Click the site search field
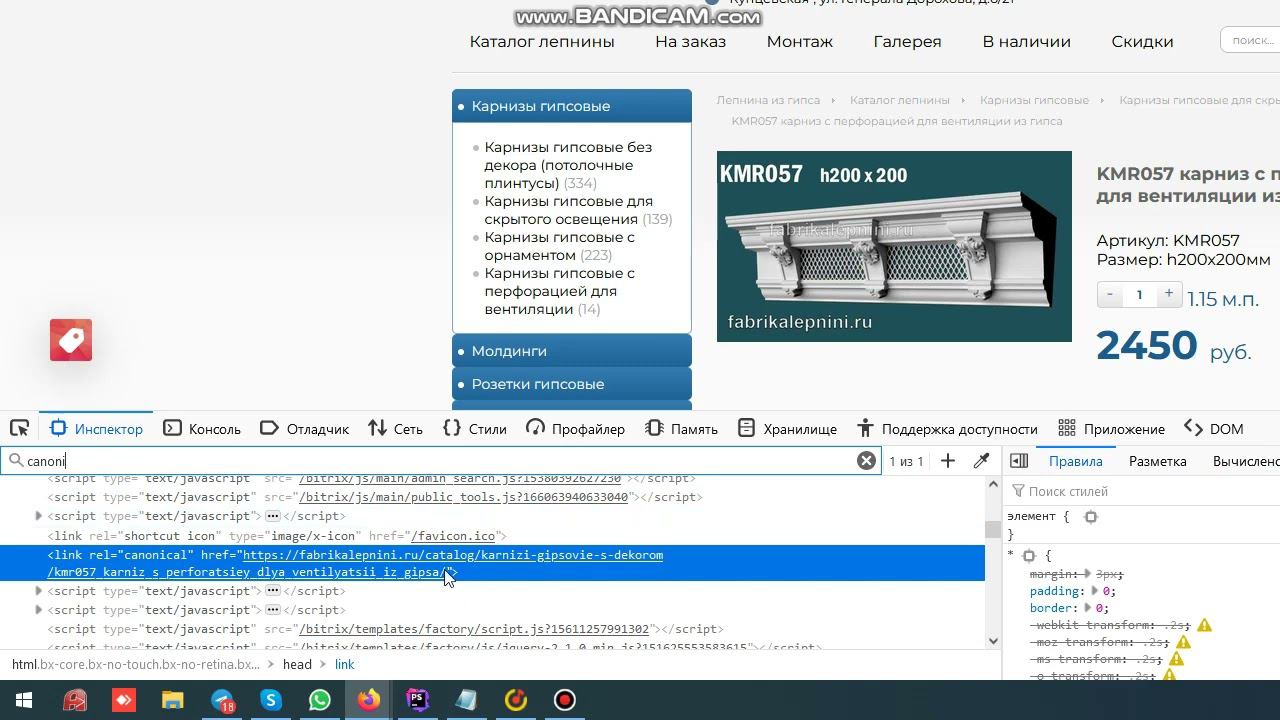The height and width of the screenshot is (720, 1280). (1250, 40)
